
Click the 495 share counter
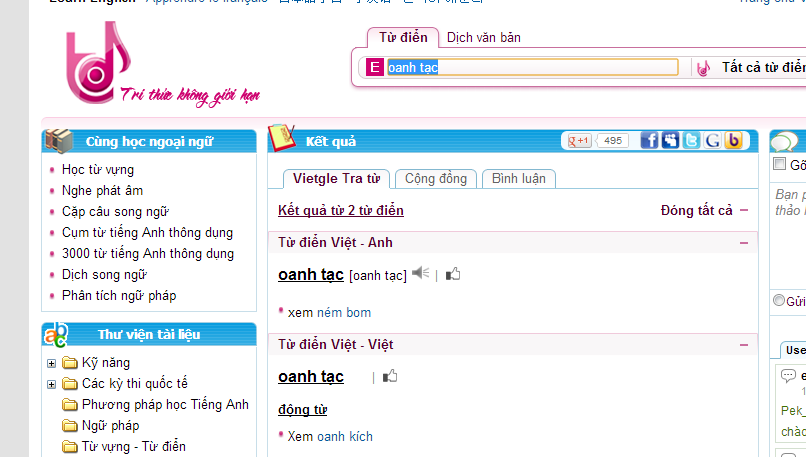[x=613, y=140]
